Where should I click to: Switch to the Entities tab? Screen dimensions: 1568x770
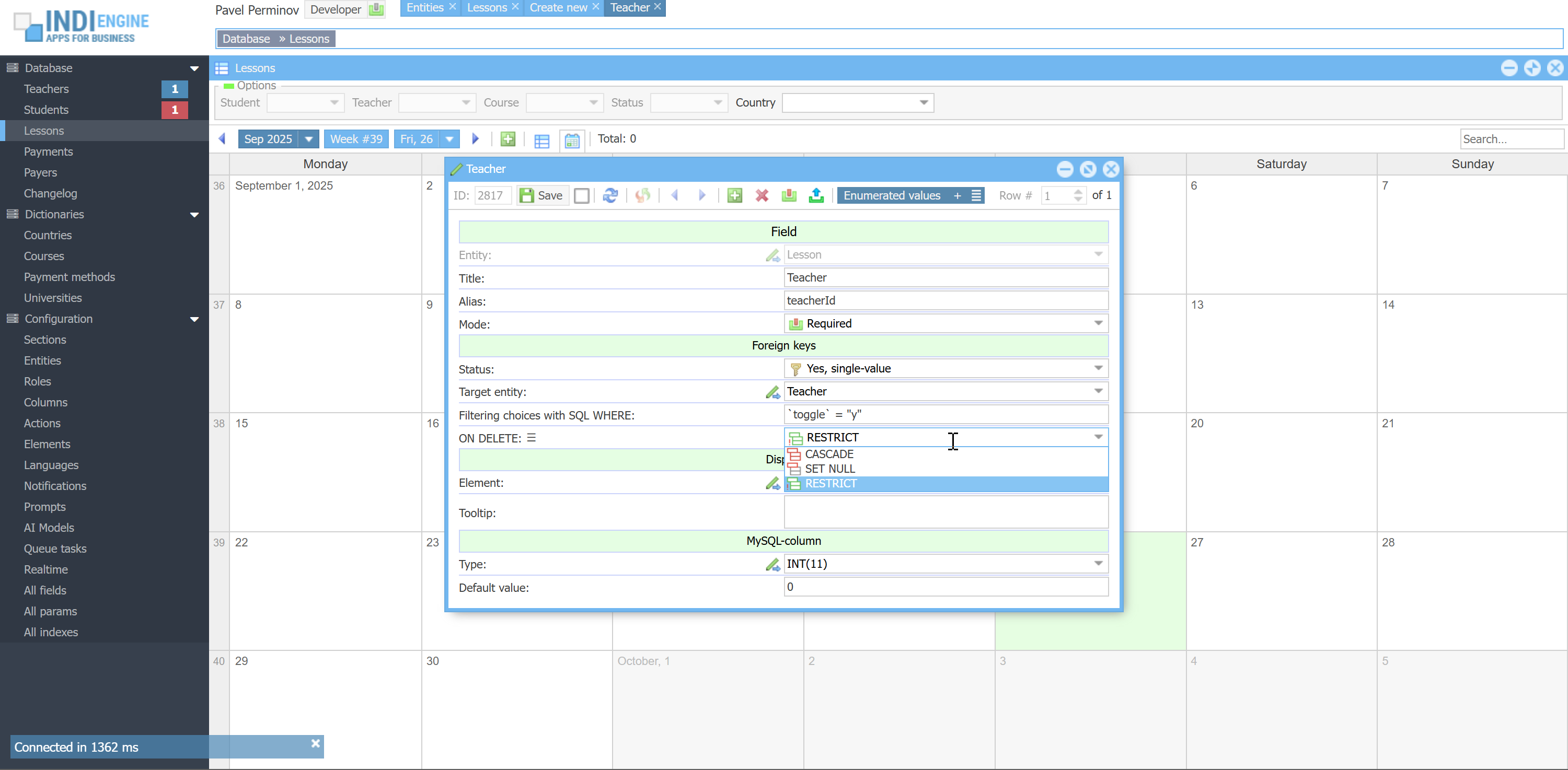424,8
